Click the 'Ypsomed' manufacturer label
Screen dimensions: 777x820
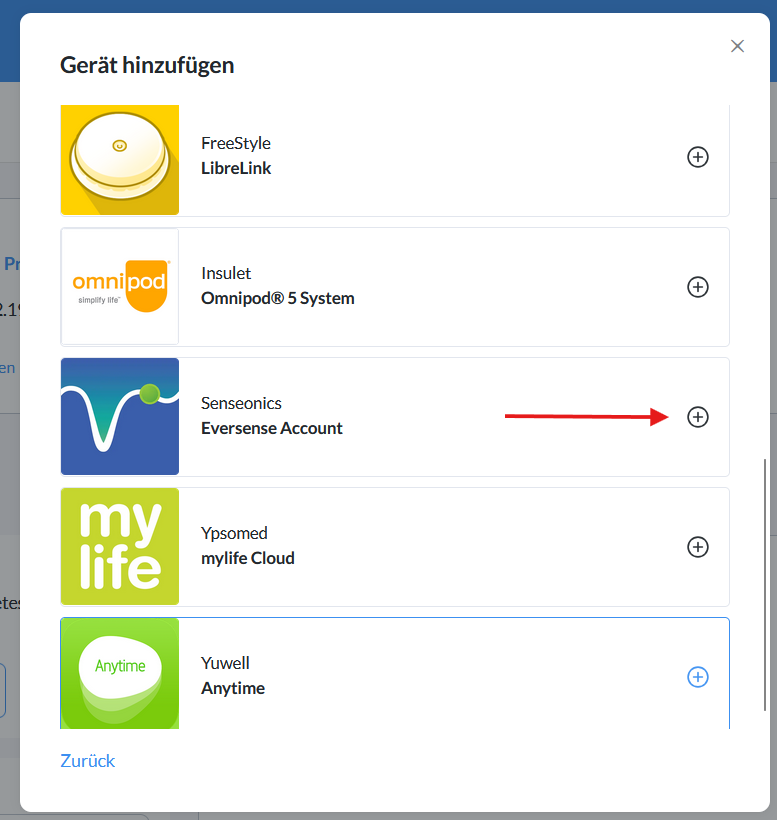[x=234, y=533]
